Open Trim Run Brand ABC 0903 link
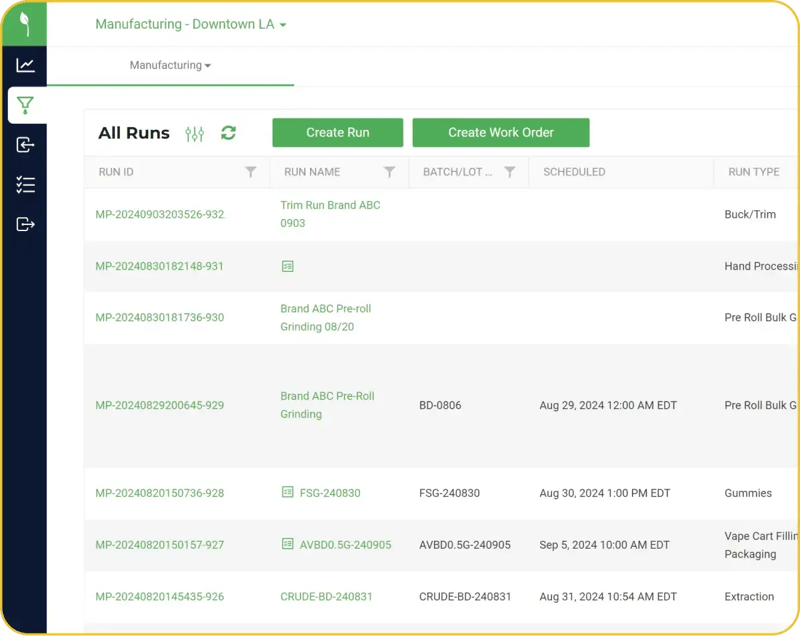This screenshot has height=636, width=800. (330, 214)
